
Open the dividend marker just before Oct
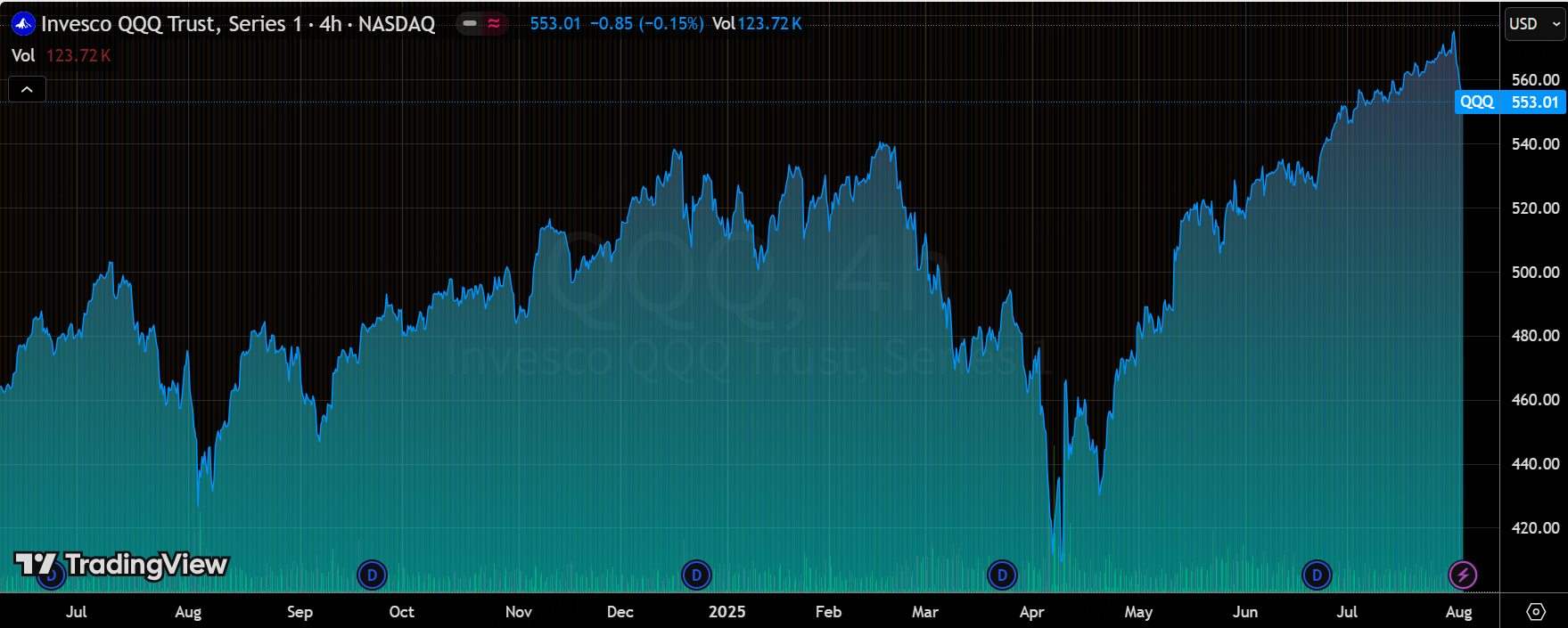[x=372, y=575]
